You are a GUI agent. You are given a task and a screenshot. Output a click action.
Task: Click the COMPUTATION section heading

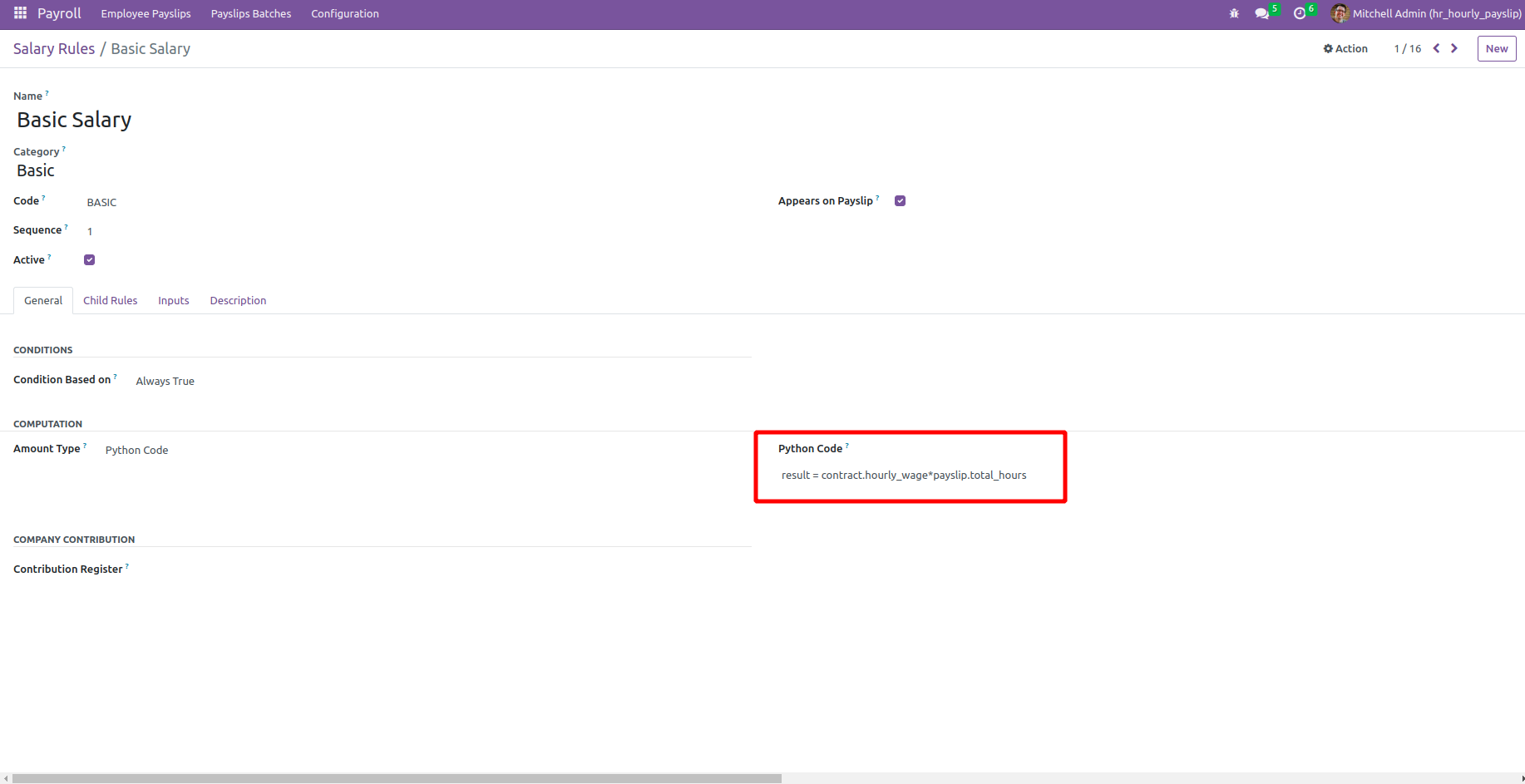48,424
